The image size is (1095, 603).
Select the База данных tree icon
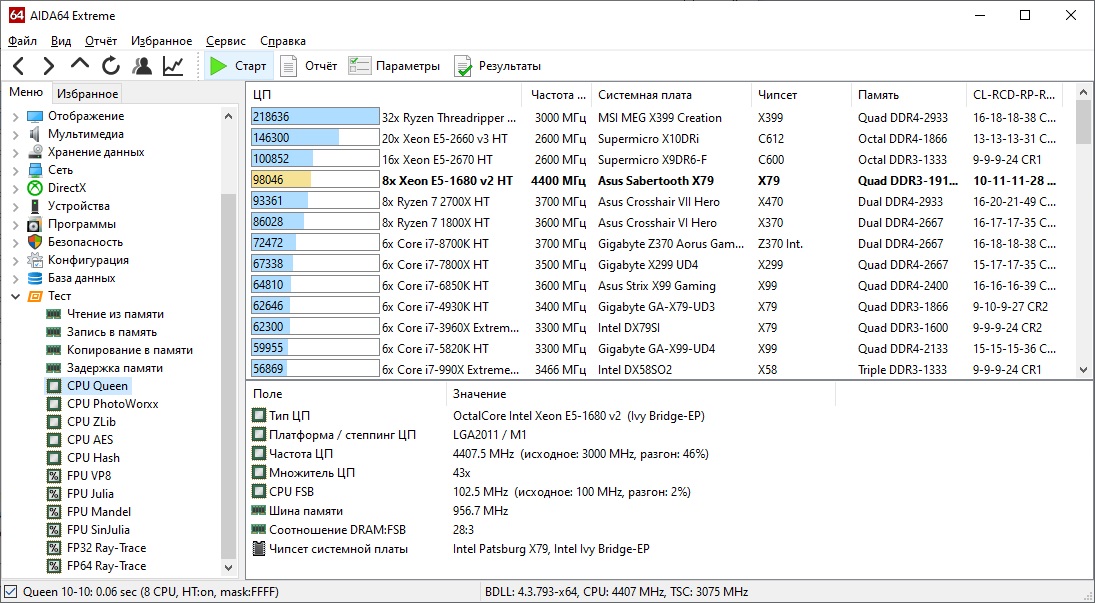[x=35, y=278]
